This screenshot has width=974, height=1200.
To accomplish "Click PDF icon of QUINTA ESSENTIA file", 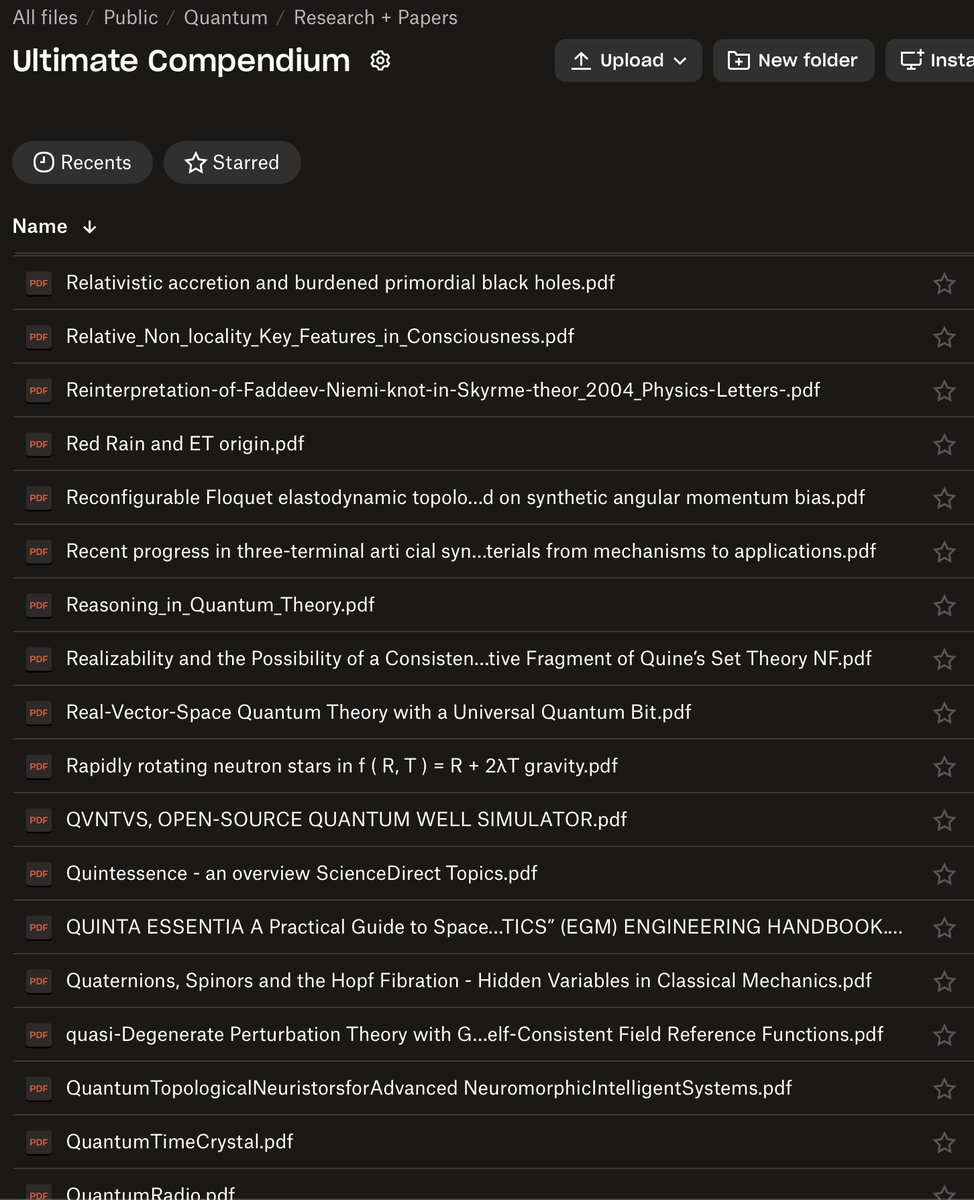I will tap(38, 927).
